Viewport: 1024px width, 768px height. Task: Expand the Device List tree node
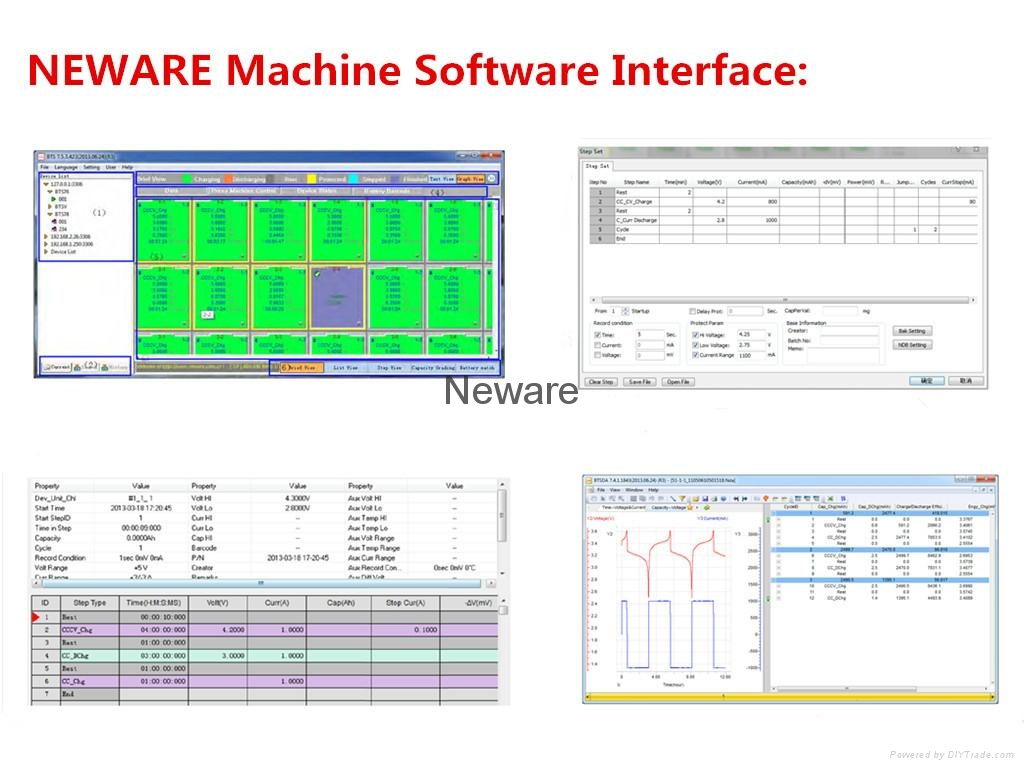click(x=44, y=252)
